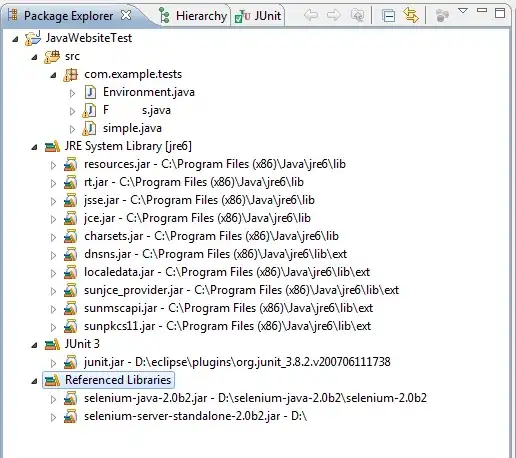Collapse Referenced Libraries node
Screen dimensions: 516x458
click(34, 381)
